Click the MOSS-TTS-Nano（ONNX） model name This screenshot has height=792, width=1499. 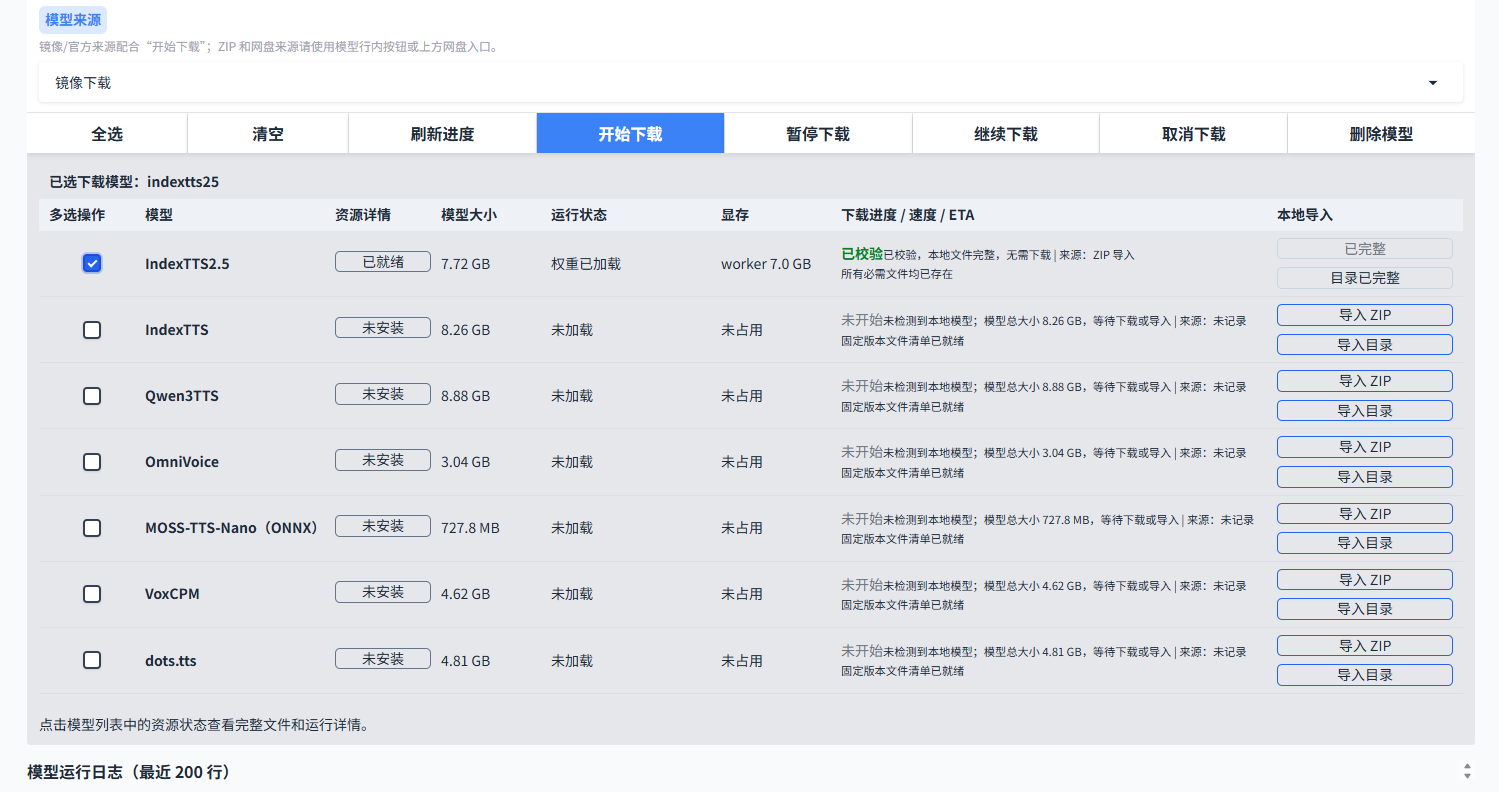click(x=231, y=528)
